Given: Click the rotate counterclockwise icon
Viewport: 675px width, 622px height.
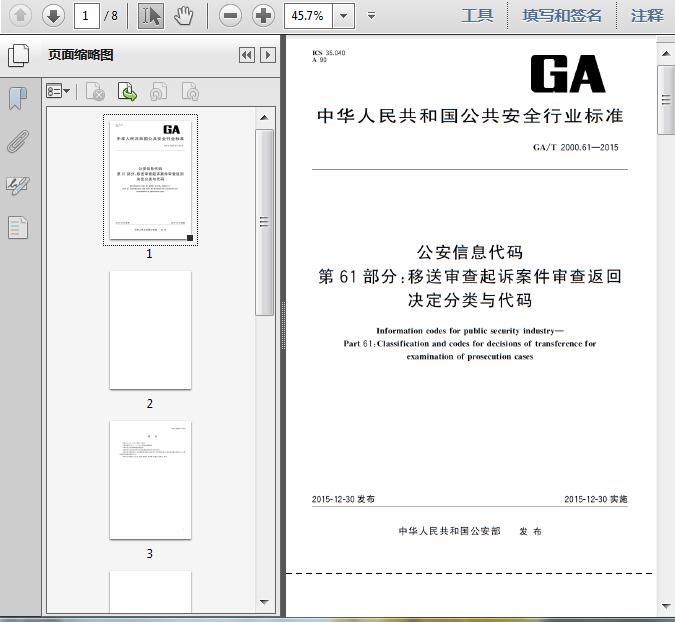Looking at the screenshot, I should coord(158,91).
